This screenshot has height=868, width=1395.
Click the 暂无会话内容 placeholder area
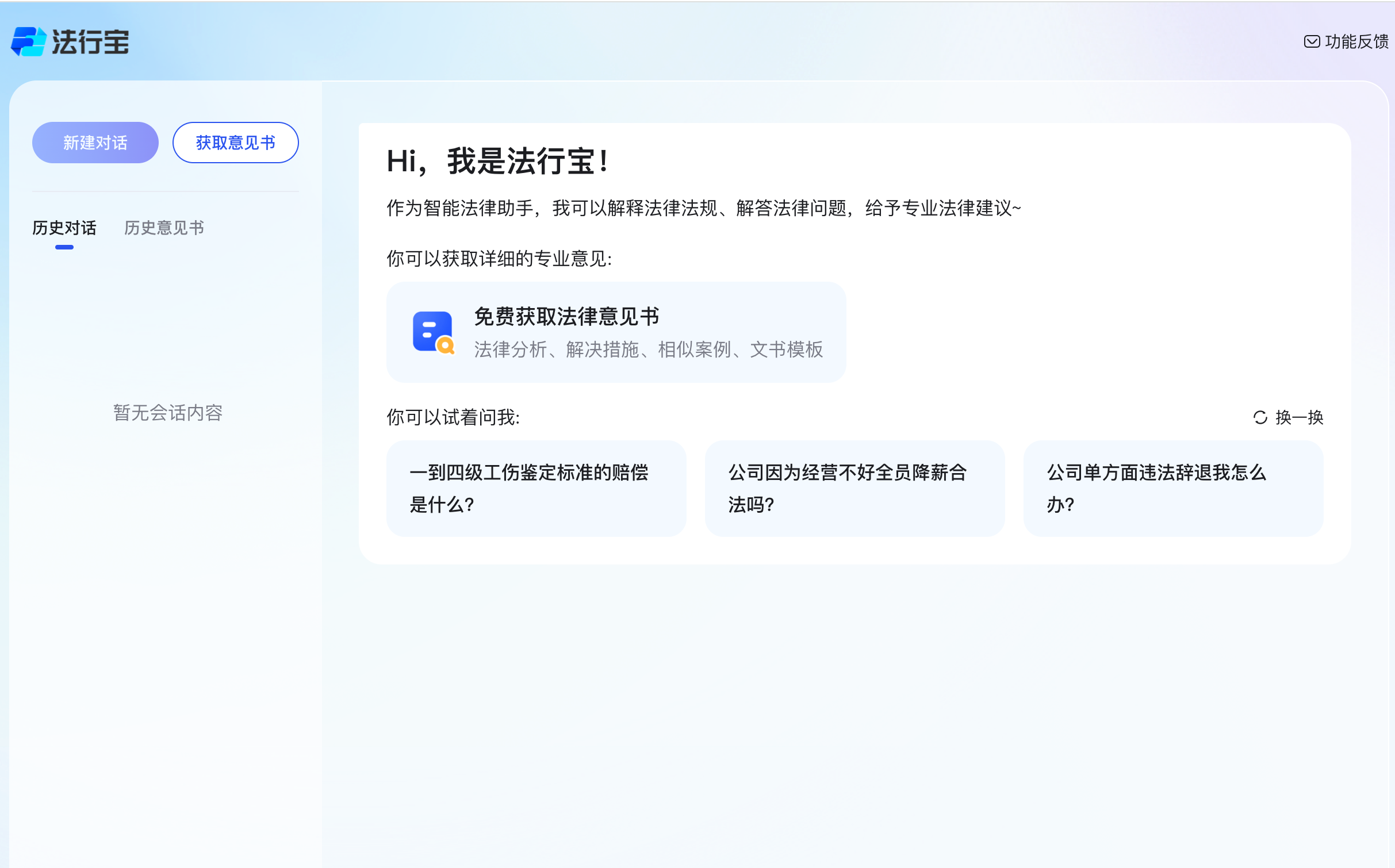pos(167,413)
